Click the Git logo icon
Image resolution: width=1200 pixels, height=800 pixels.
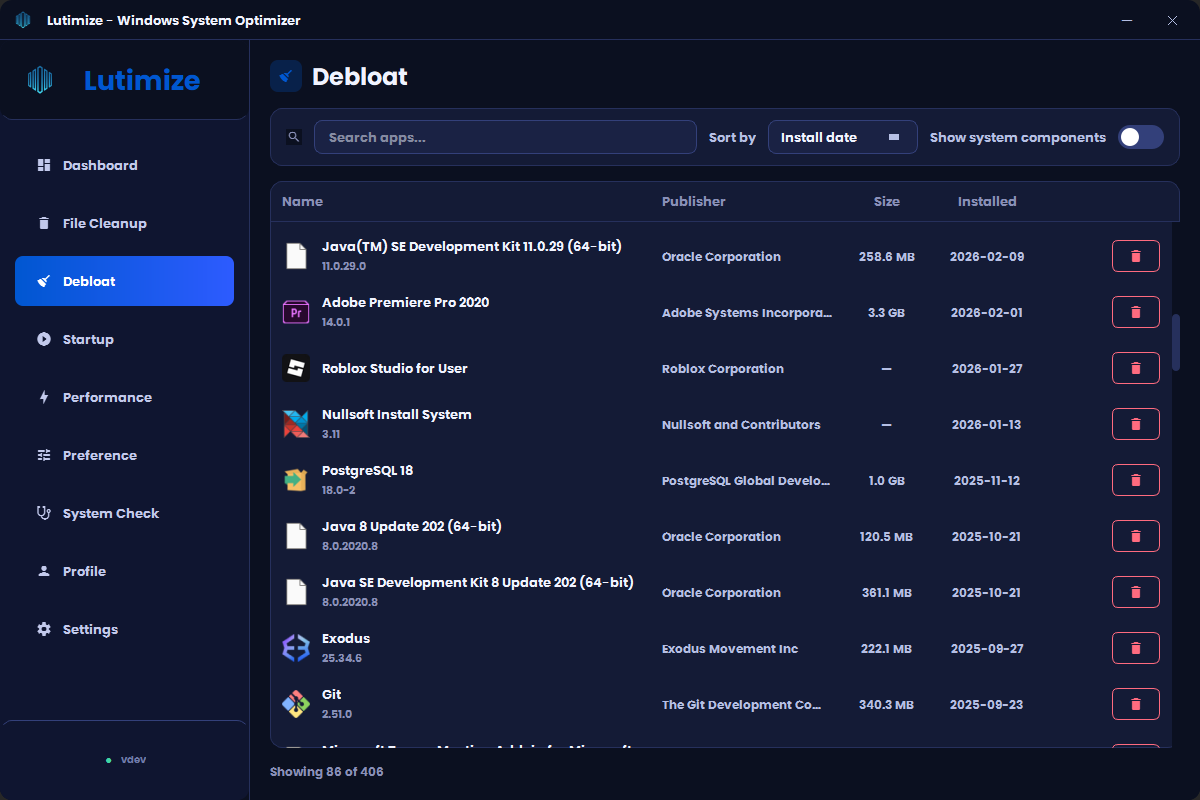296,704
